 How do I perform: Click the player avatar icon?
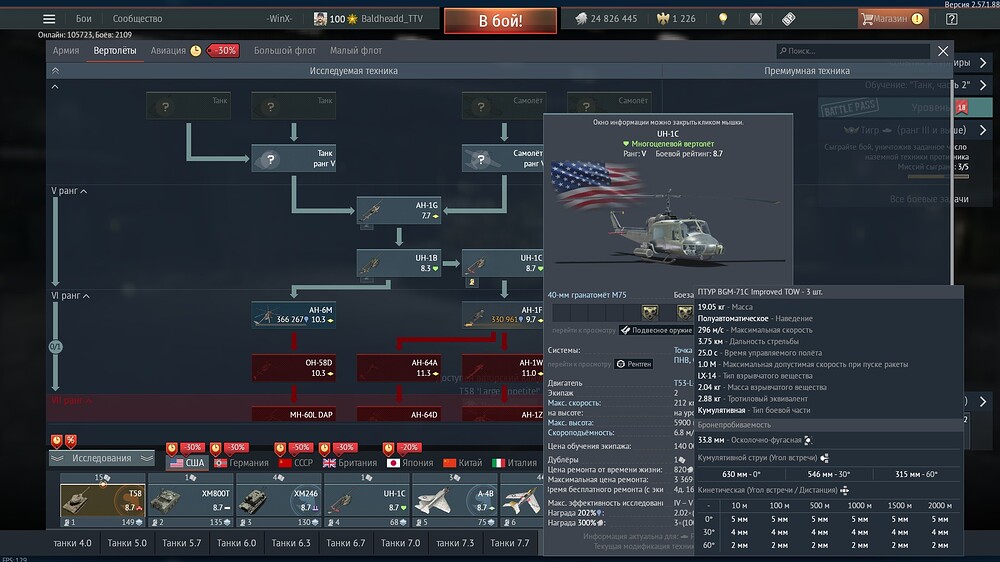point(320,18)
